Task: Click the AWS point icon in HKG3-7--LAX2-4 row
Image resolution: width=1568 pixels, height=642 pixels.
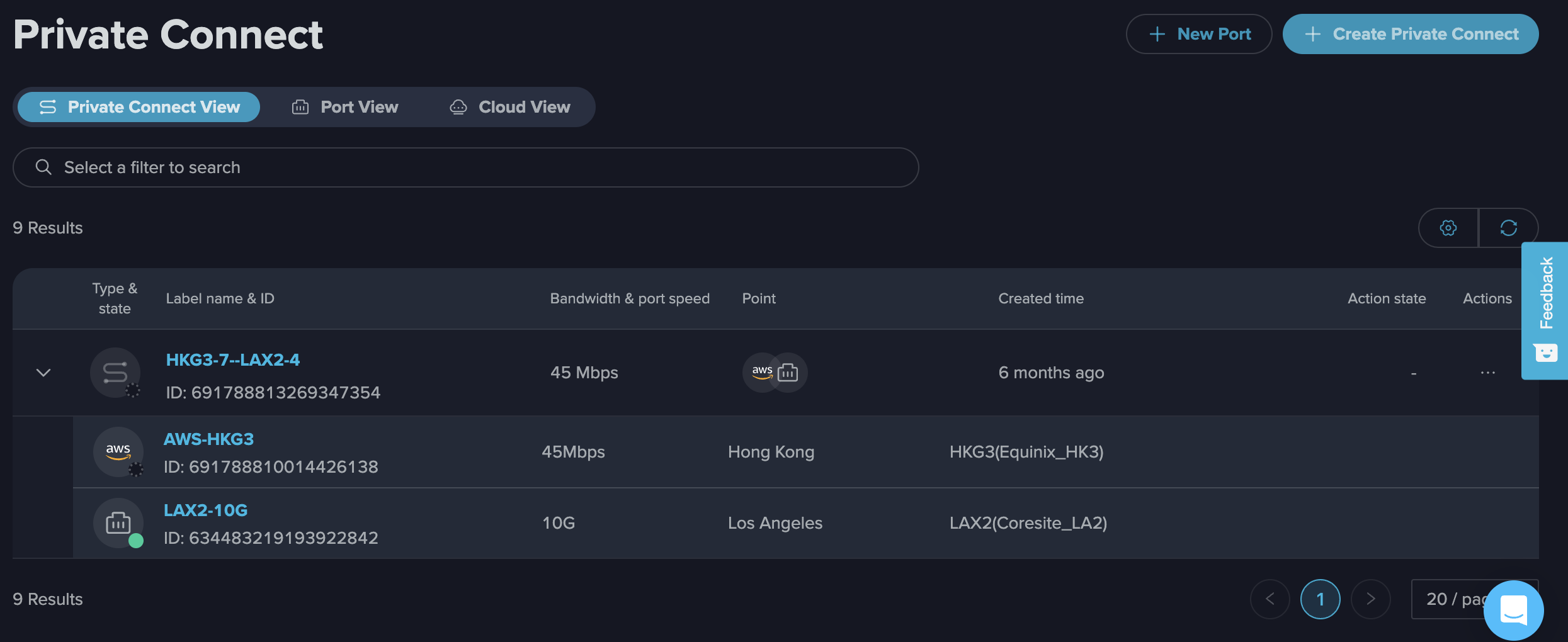Action: pyautogui.click(x=762, y=373)
